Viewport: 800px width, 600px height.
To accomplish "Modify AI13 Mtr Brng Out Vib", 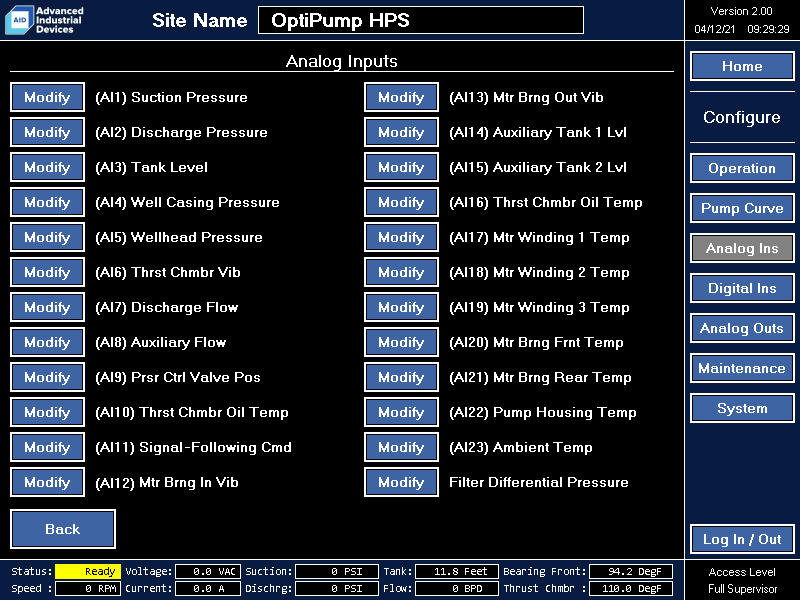I will point(401,97).
